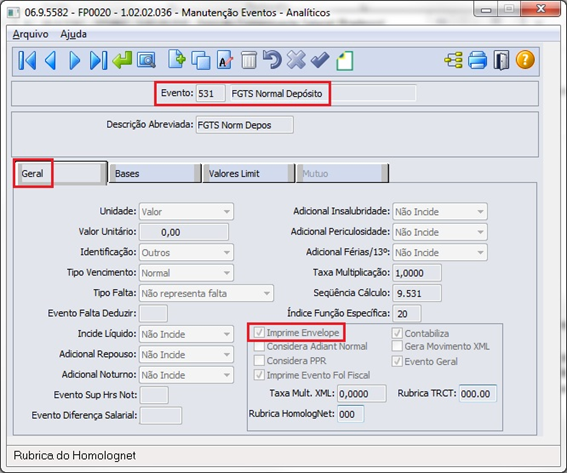Click the Rubrica HomologNet field
The height and width of the screenshot is (473, 567).
[x=350, y=414]
